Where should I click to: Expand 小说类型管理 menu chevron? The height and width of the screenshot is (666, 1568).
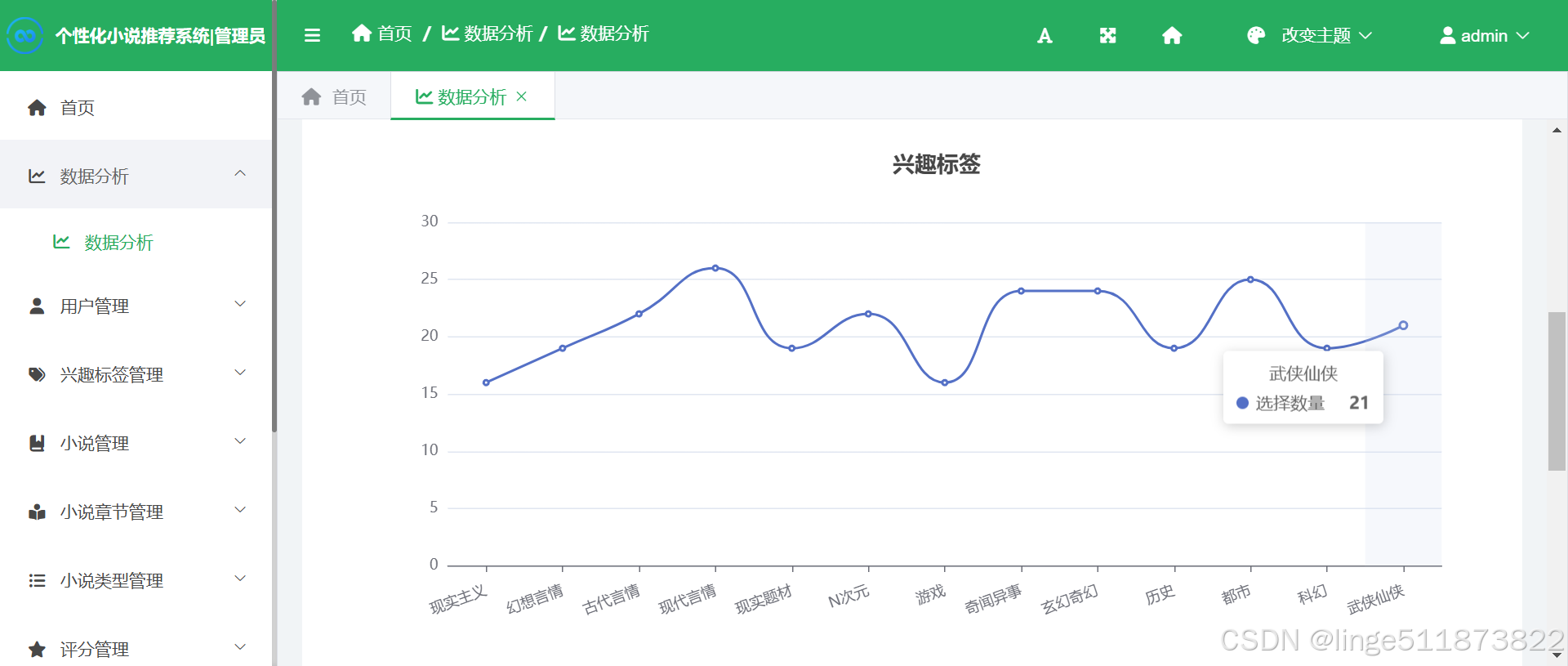240,579
